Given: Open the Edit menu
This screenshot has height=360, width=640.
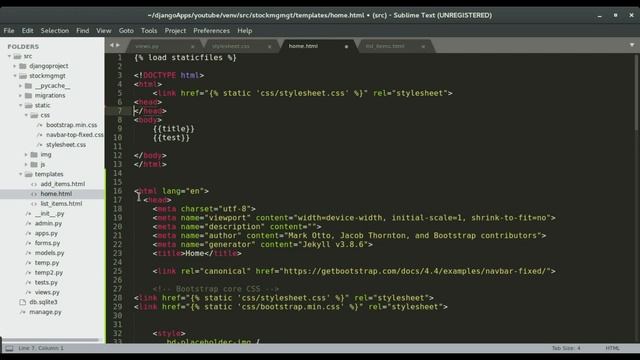Looking at the screenshot, I should pos(27,31).
